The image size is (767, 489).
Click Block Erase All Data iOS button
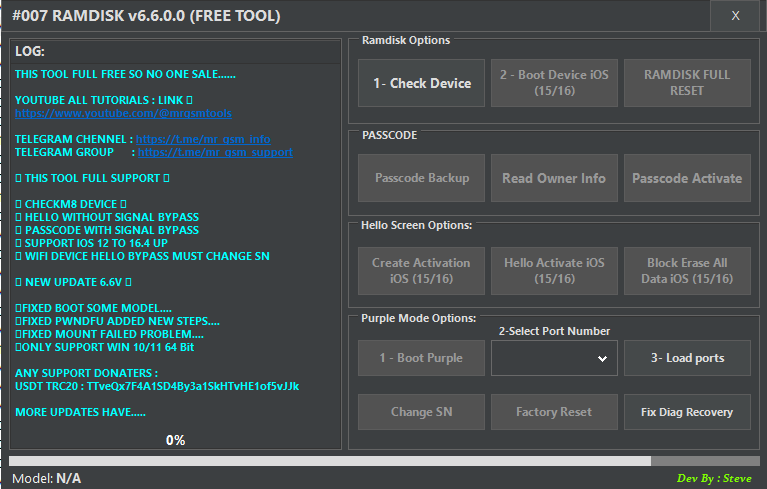tap(687, 271)
